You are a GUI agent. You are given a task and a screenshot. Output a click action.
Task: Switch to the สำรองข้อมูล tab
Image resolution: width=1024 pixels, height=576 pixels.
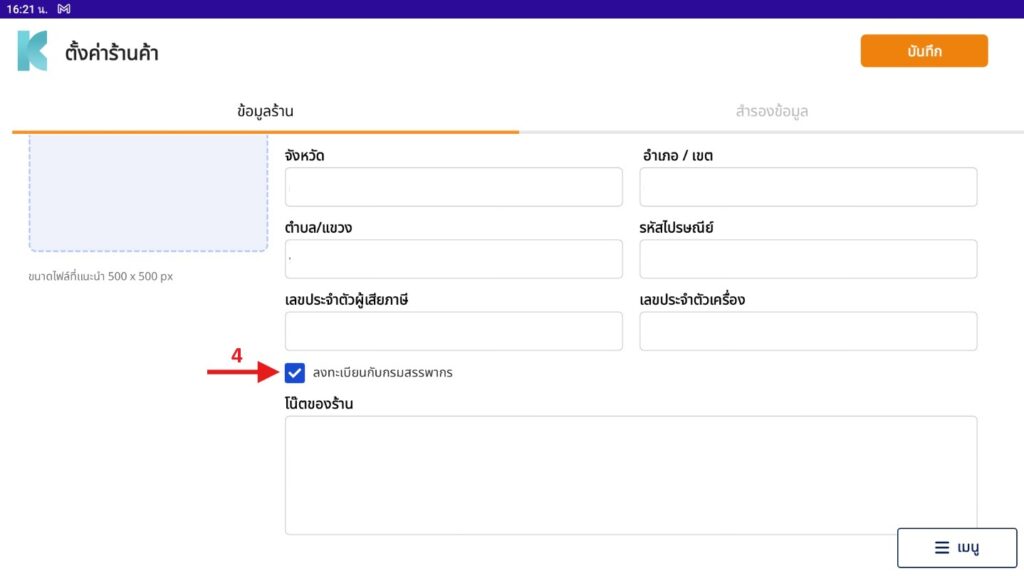771,111
